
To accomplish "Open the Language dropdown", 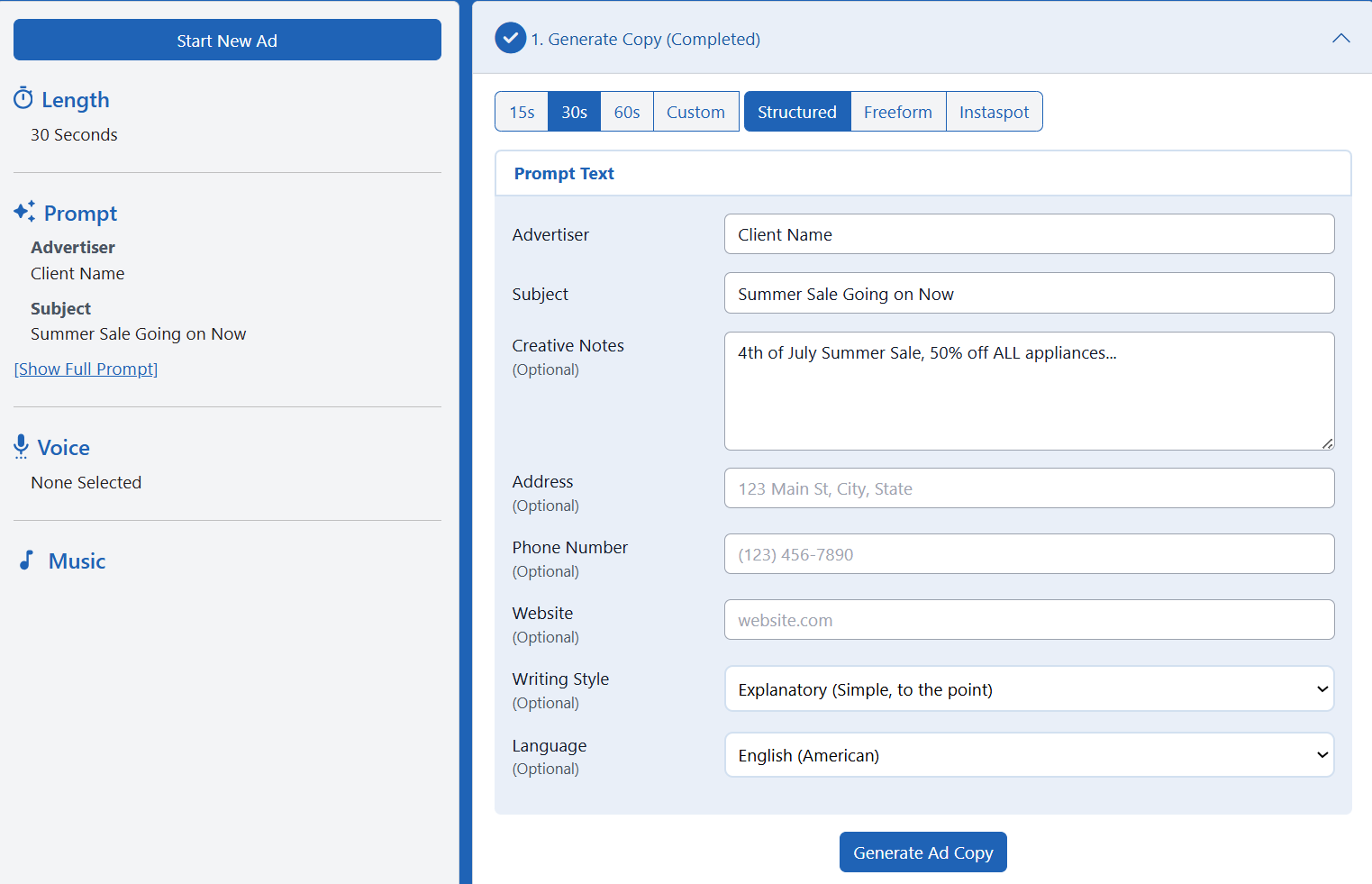I will tap(1029, 755).
